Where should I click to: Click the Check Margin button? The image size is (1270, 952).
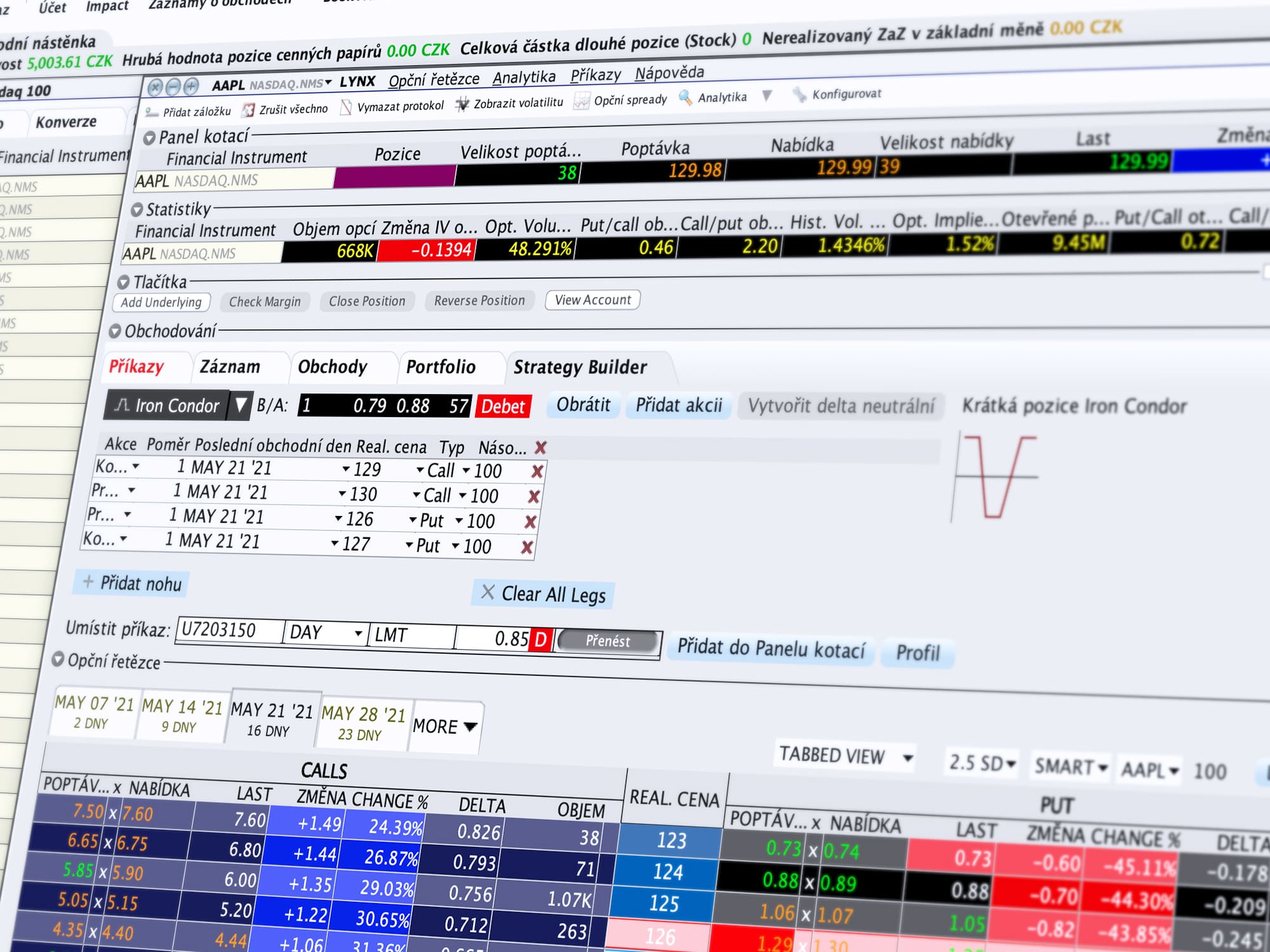(265, 301)
